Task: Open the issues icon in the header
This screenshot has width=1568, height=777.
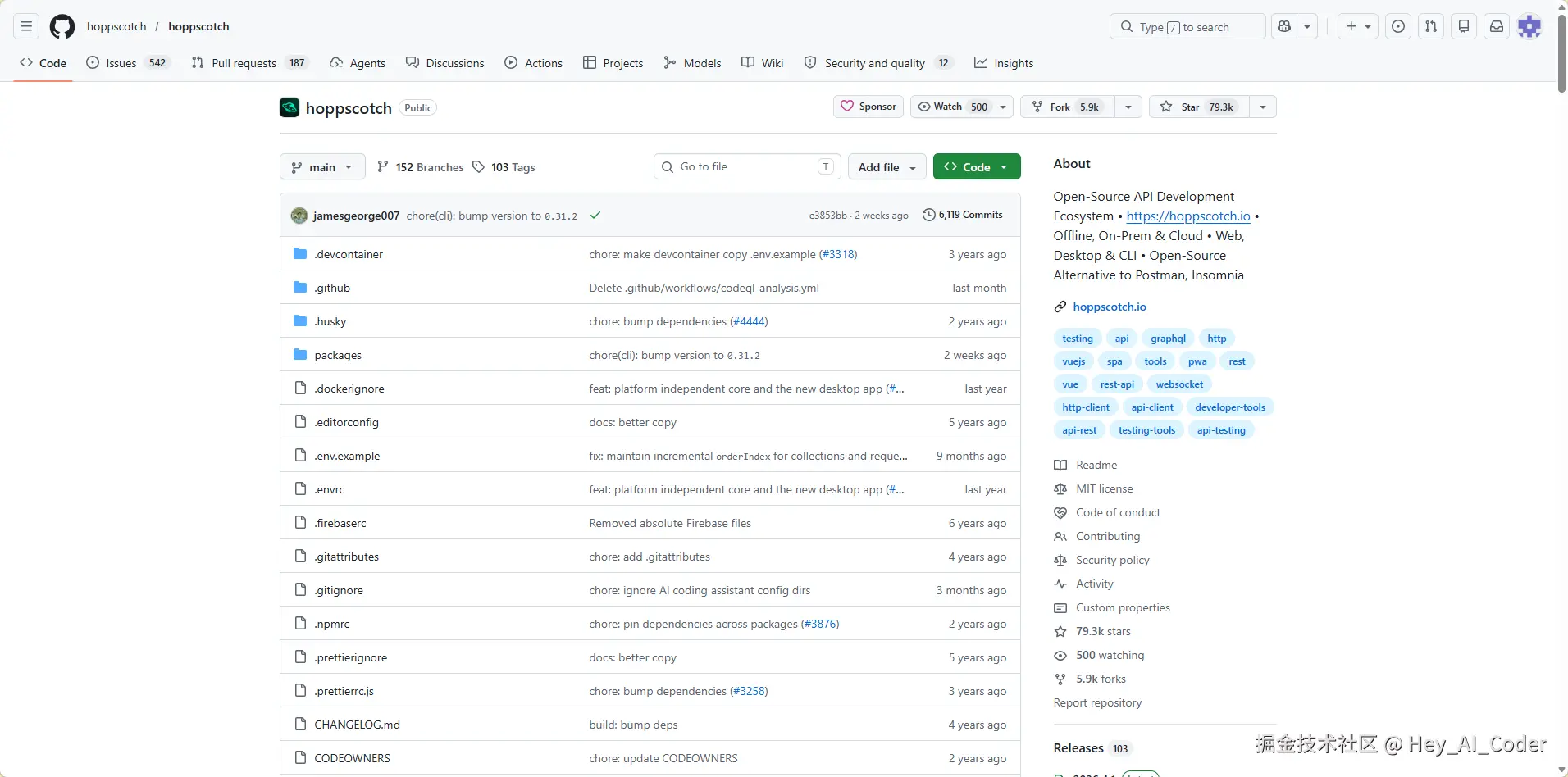Action: tap(1398, 26)
